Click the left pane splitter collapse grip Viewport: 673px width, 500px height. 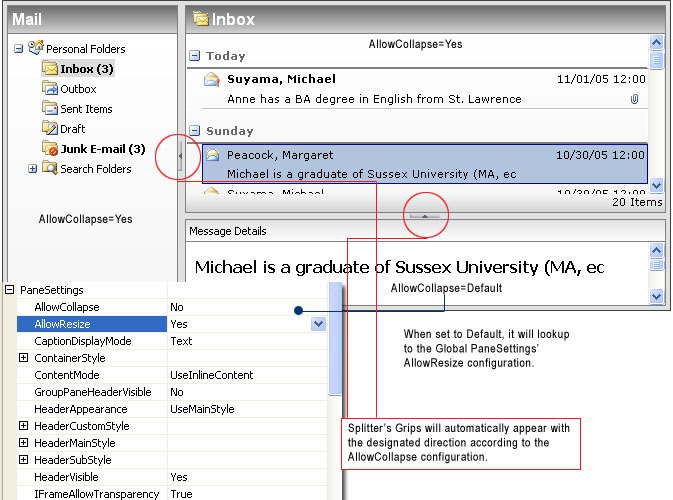point(179,156)
